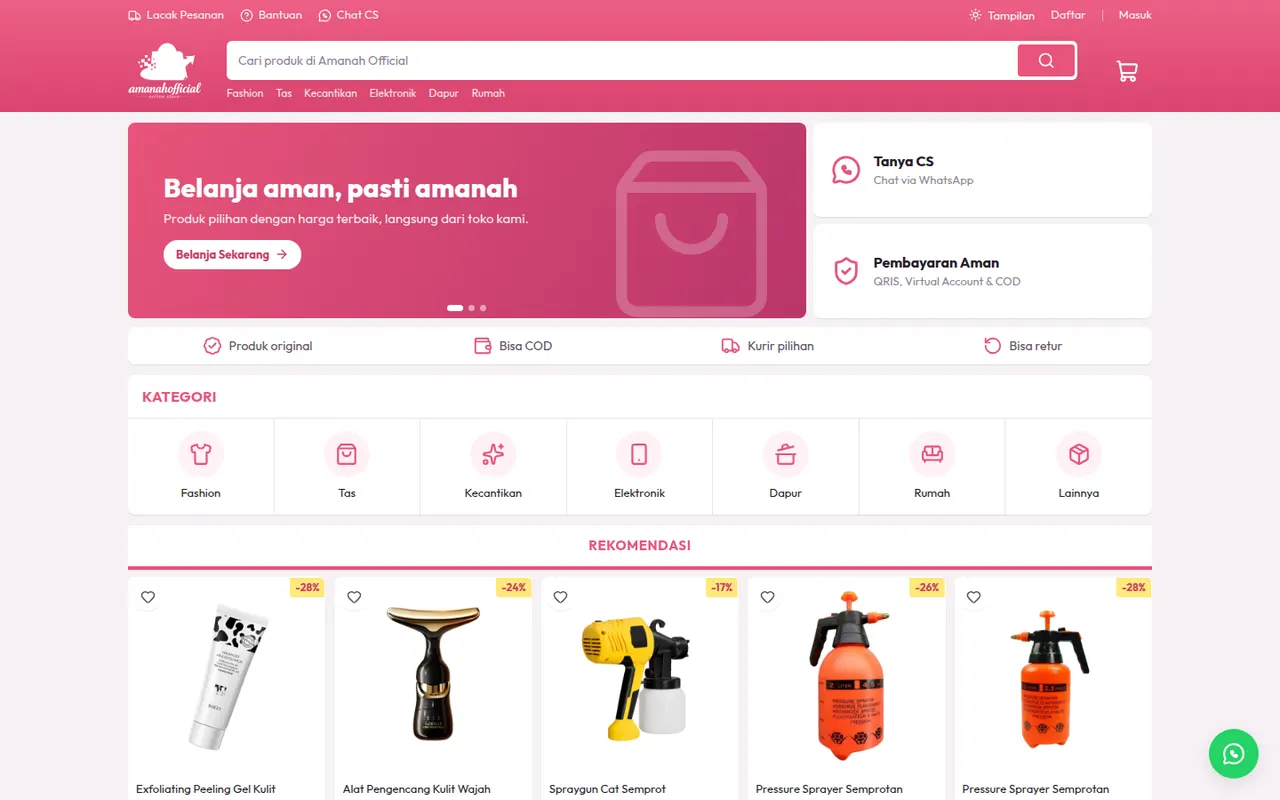Select Elektronik under the search bar
The width and height of the screenshot is (1280, 800).
tap(393, 93)
